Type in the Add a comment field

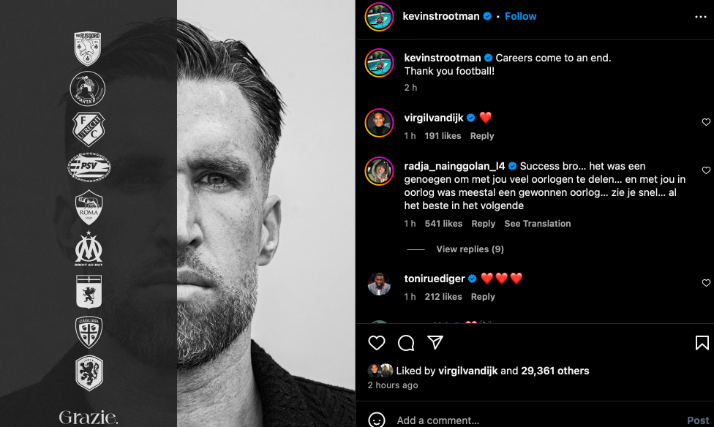[520, 420]
